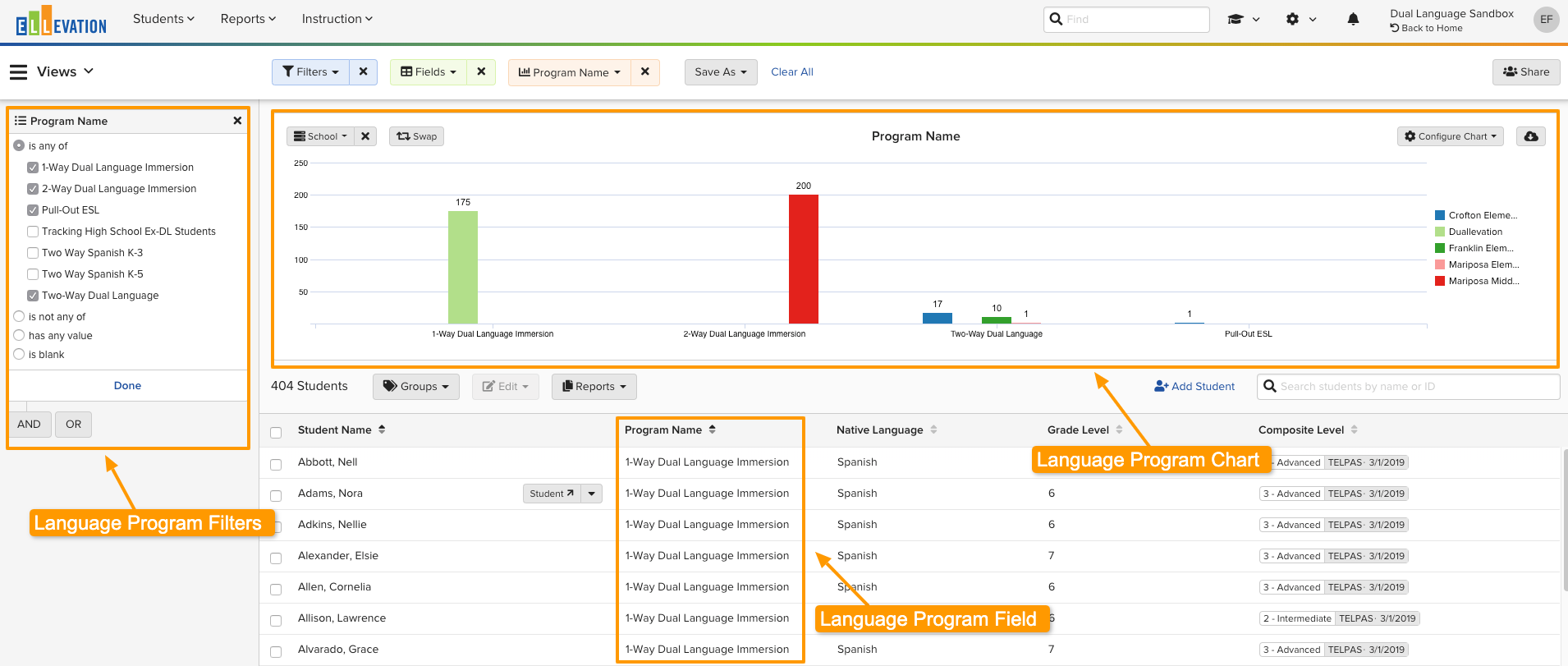Image resolution: width=1568 pixels, height=666 pixels.
Task: Uncheck Pull-Out ESL checkbox
Action: [33, 210]
